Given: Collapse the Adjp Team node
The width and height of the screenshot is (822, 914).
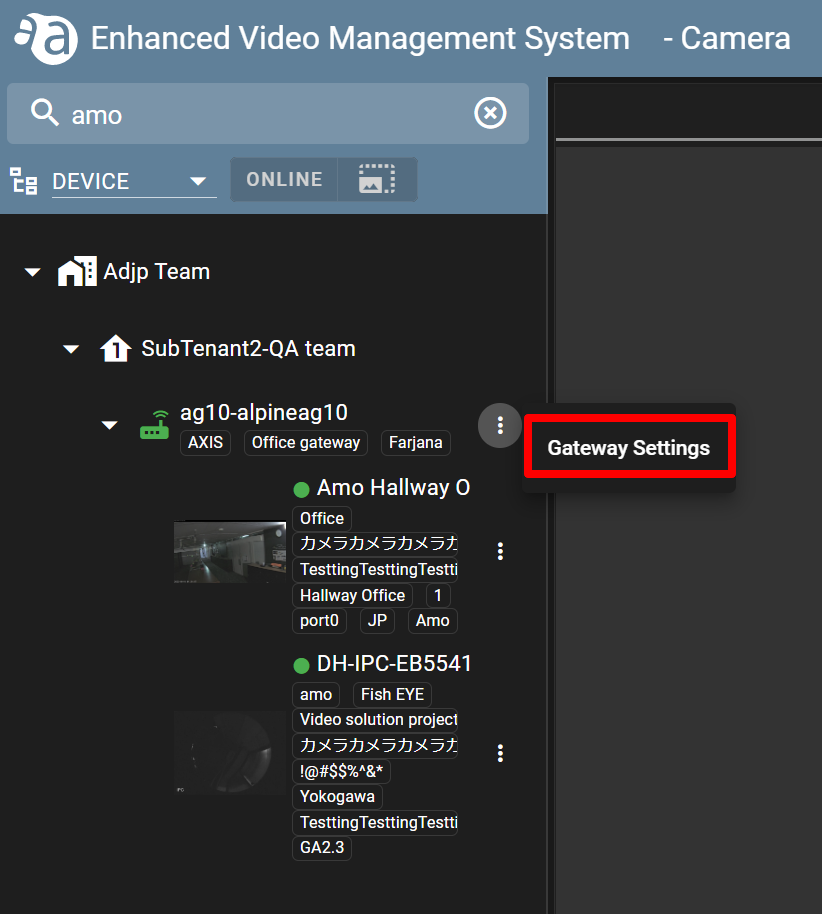Looking at the screenshot, I should (x=33, y=272).
